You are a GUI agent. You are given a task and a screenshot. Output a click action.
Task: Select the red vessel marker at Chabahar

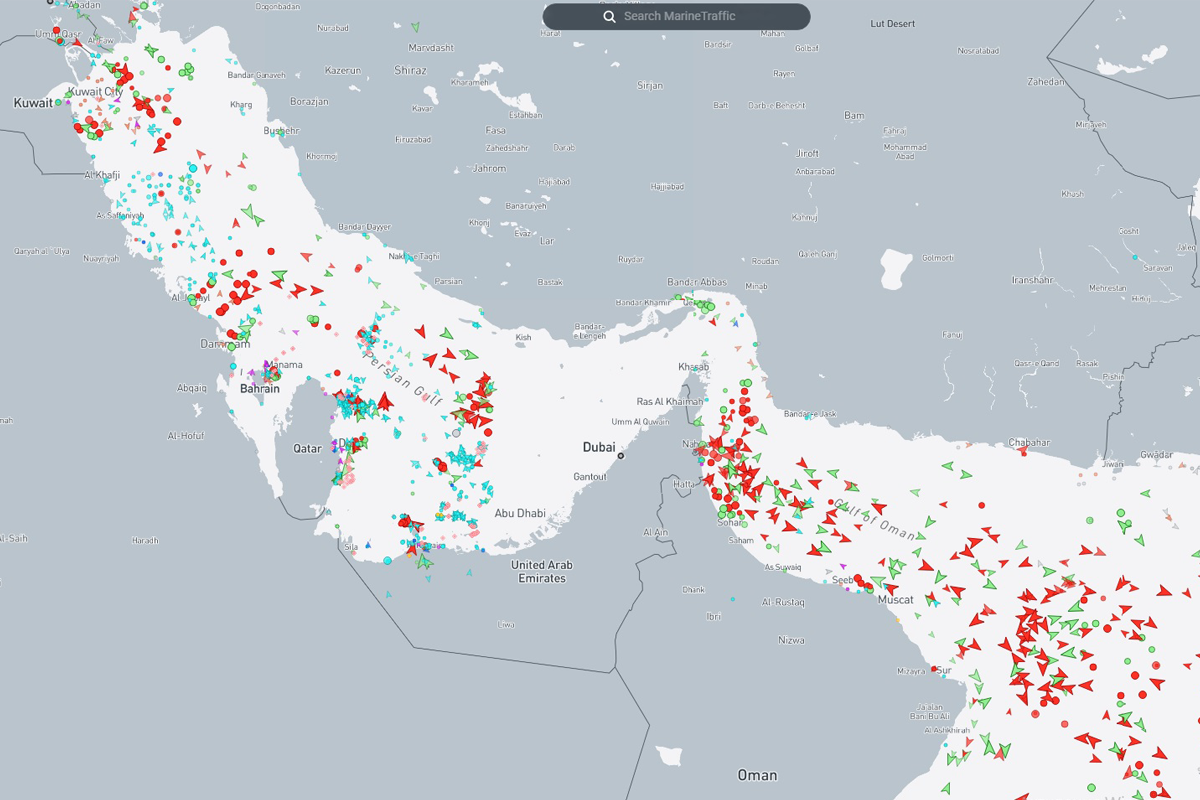coord(1022,452)
